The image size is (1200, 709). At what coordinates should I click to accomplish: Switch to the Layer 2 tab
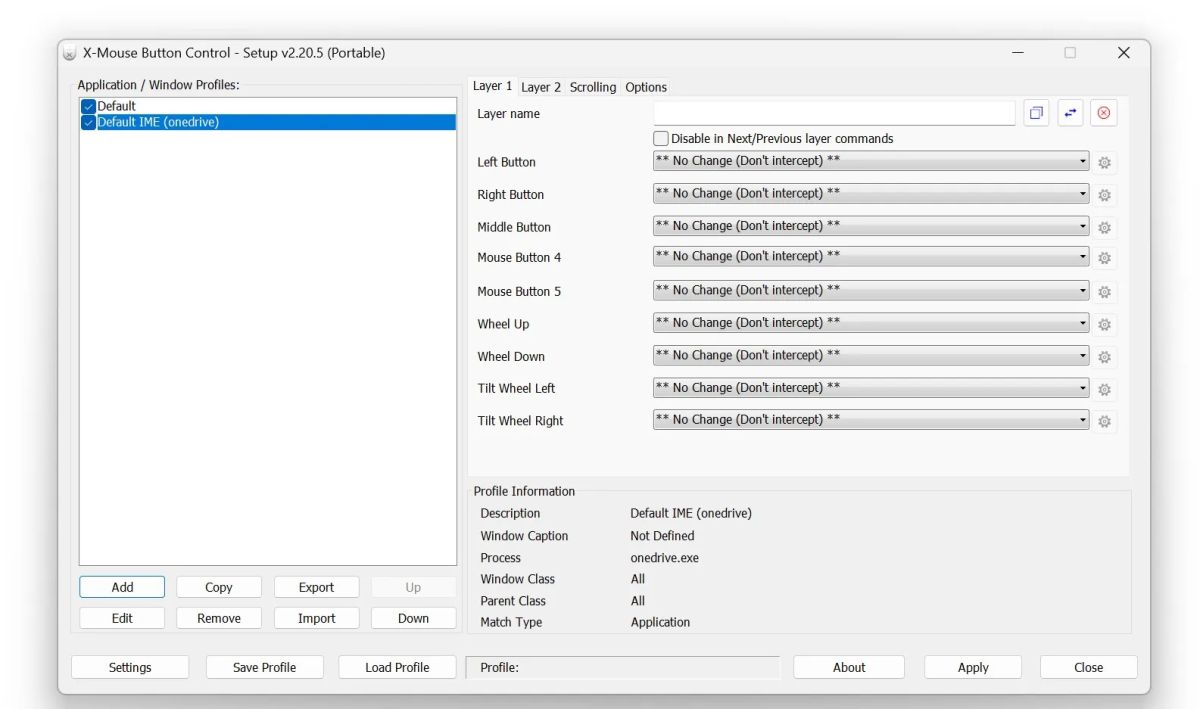(x=540, y=87)
